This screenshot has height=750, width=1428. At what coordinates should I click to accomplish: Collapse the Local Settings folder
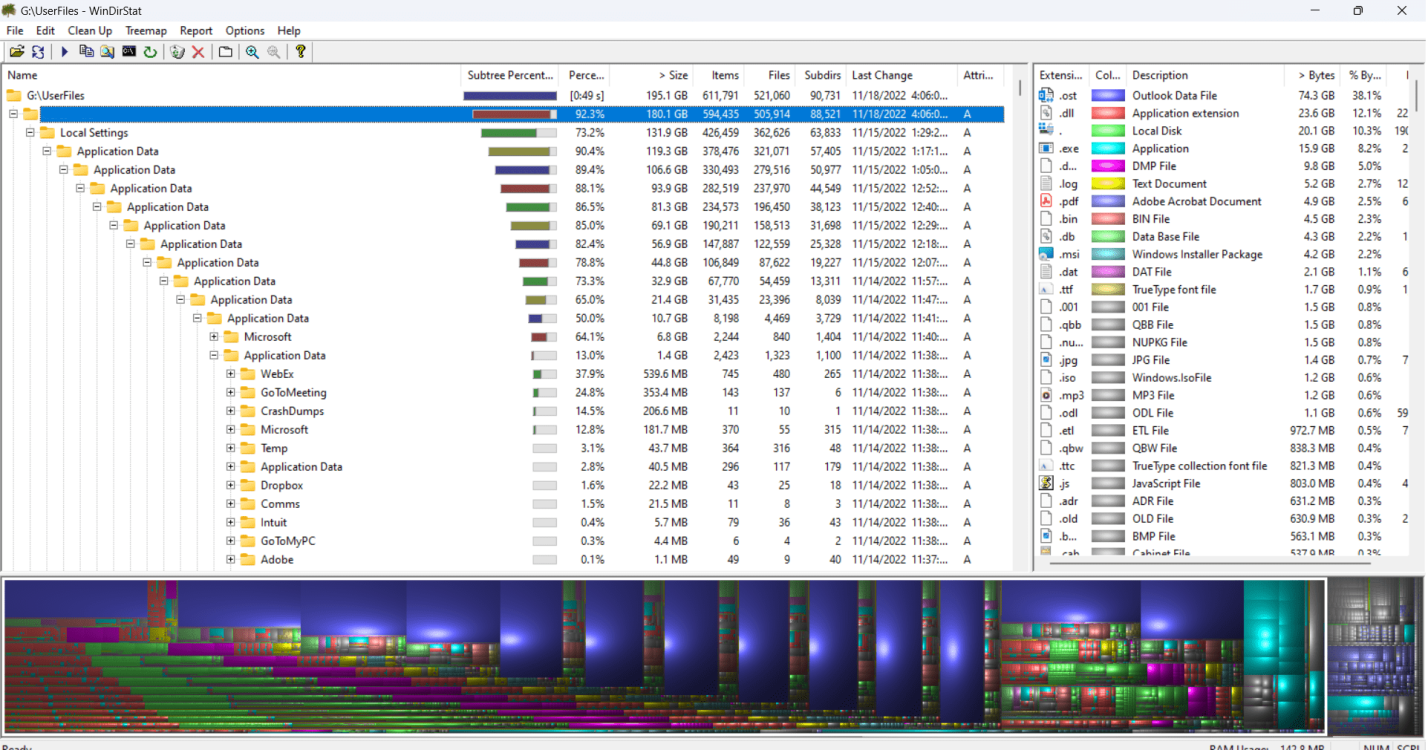[30, 132]
